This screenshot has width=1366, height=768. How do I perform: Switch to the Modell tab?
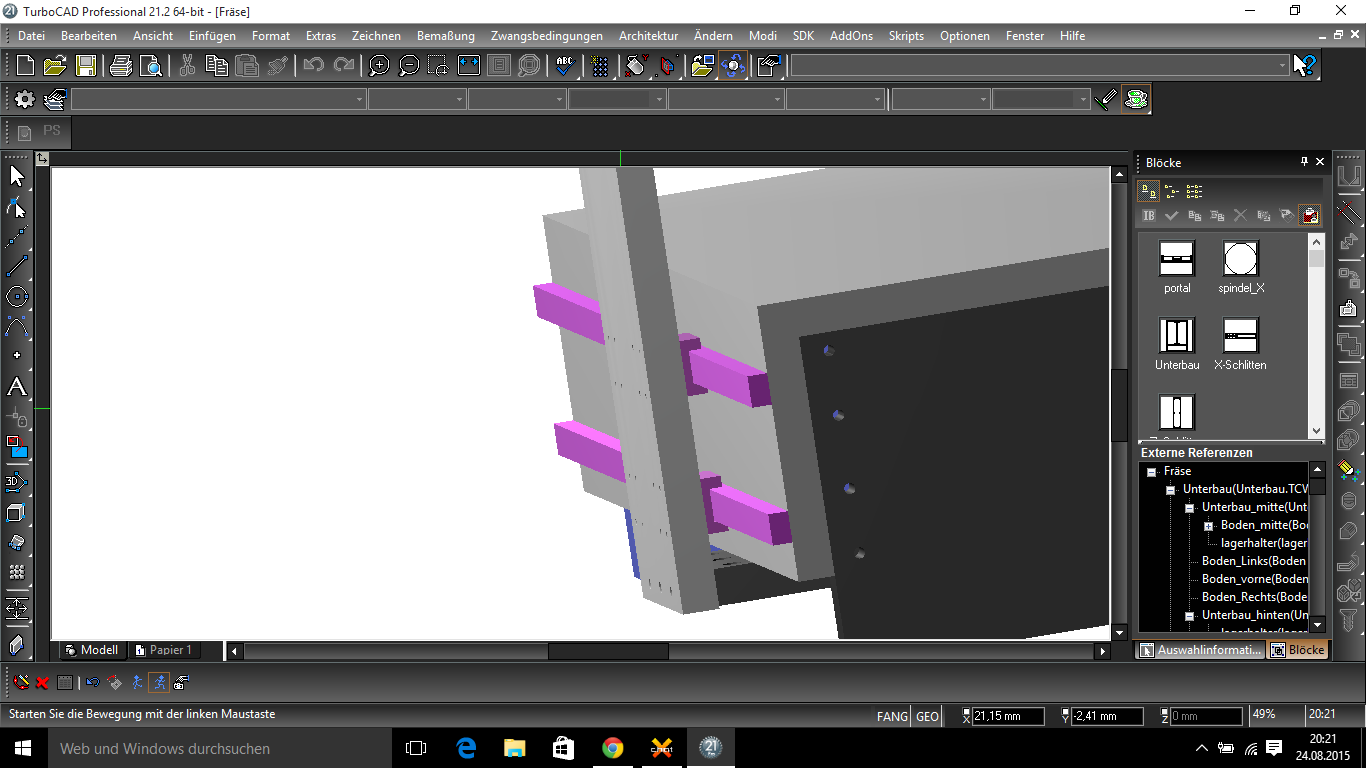coord(92,650)
